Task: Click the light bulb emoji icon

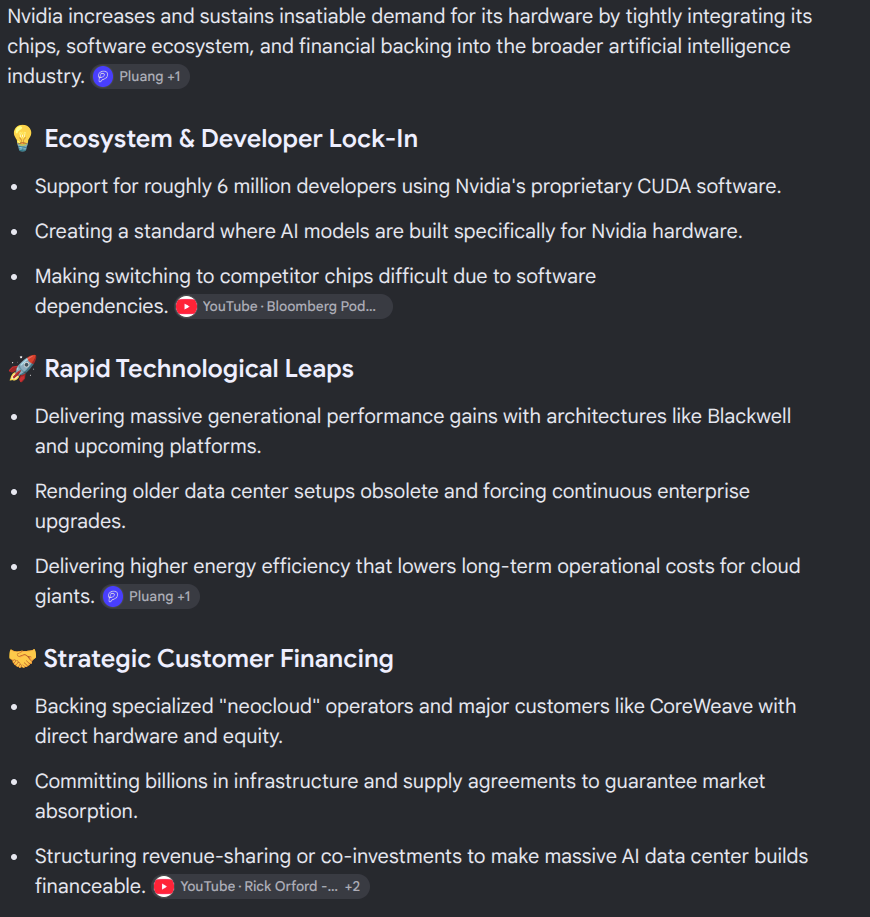Action: (22, 139)
